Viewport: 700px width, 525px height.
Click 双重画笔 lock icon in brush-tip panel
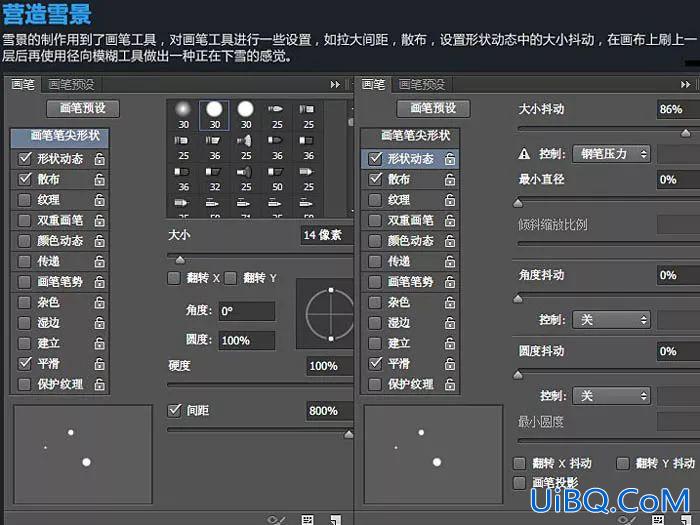click(100, 221)
